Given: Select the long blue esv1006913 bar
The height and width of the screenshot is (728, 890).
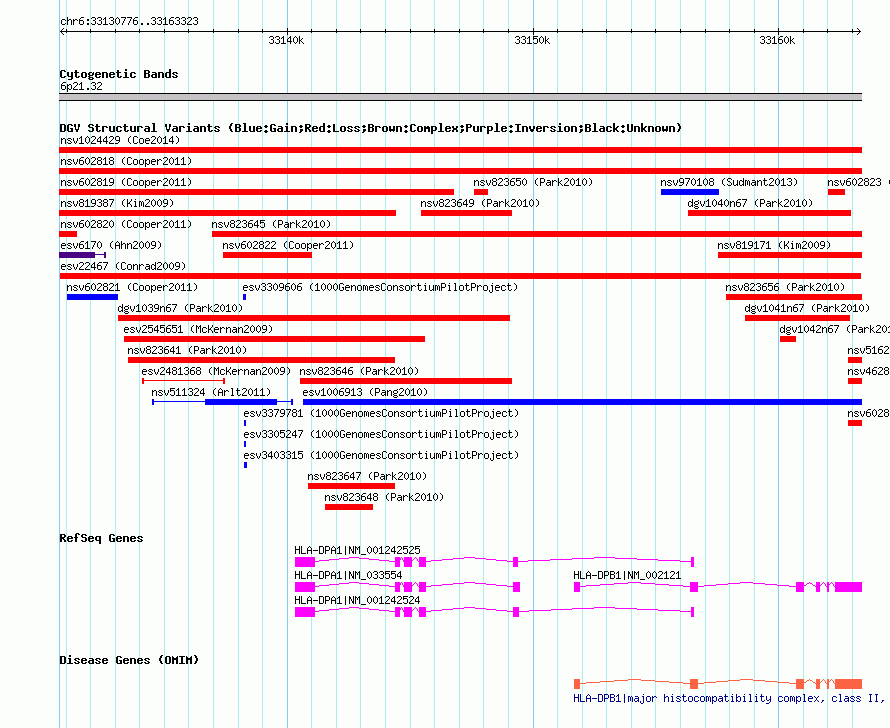Looking at the screenshot, I should point(582,402).
